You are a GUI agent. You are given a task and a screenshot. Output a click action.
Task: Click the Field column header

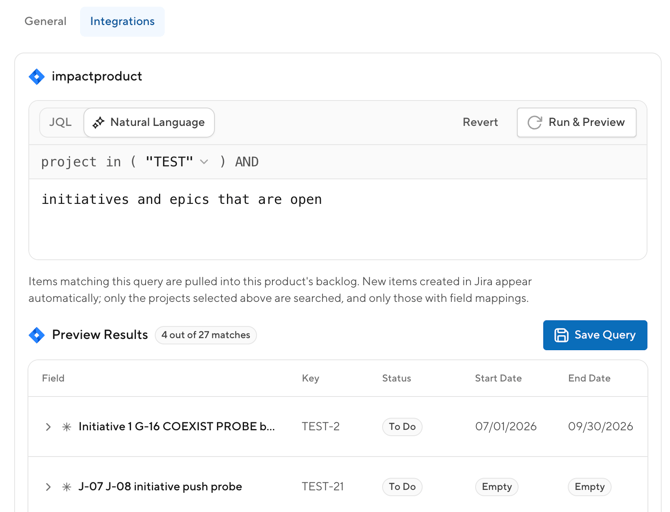[53, 378]
